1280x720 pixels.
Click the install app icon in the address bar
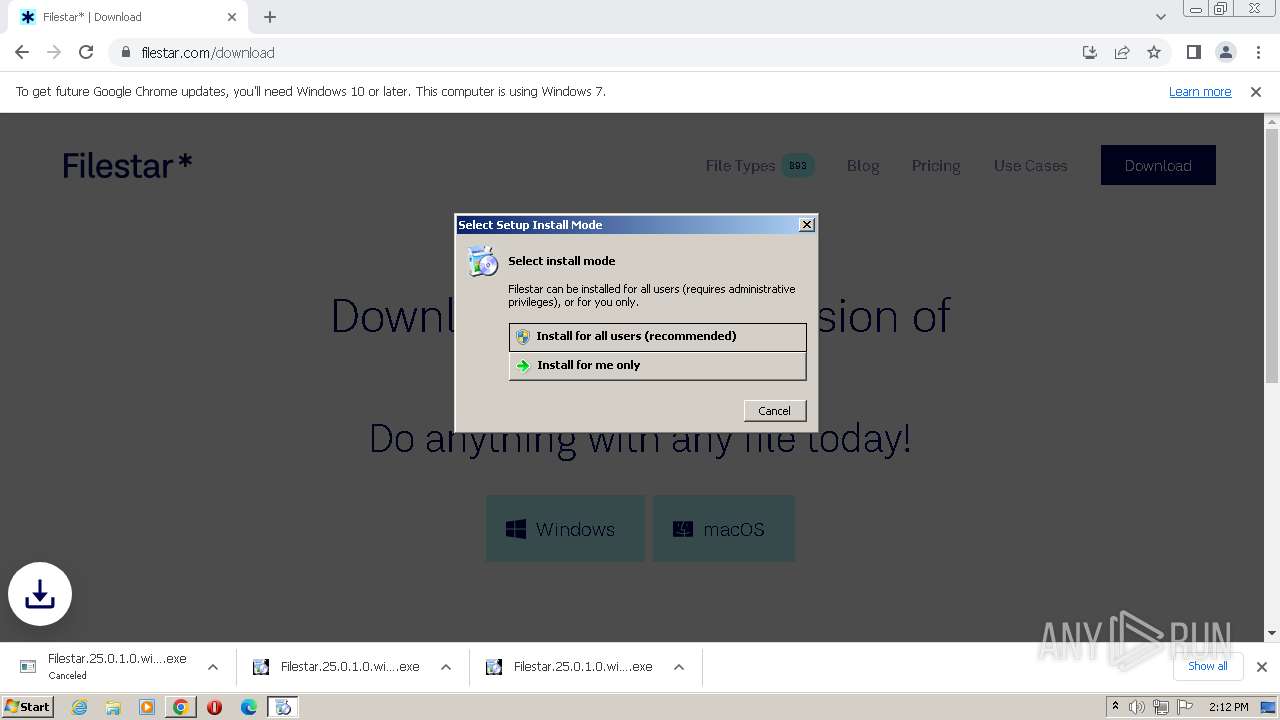pos(1090,52)
